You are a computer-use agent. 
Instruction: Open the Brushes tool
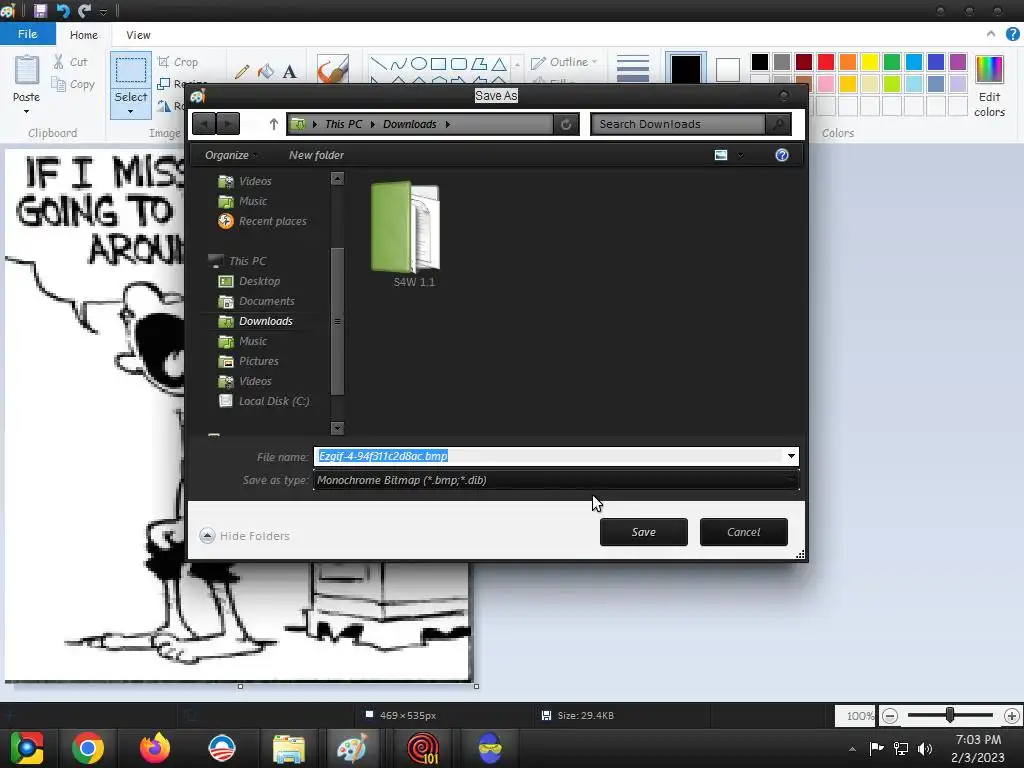332,69
